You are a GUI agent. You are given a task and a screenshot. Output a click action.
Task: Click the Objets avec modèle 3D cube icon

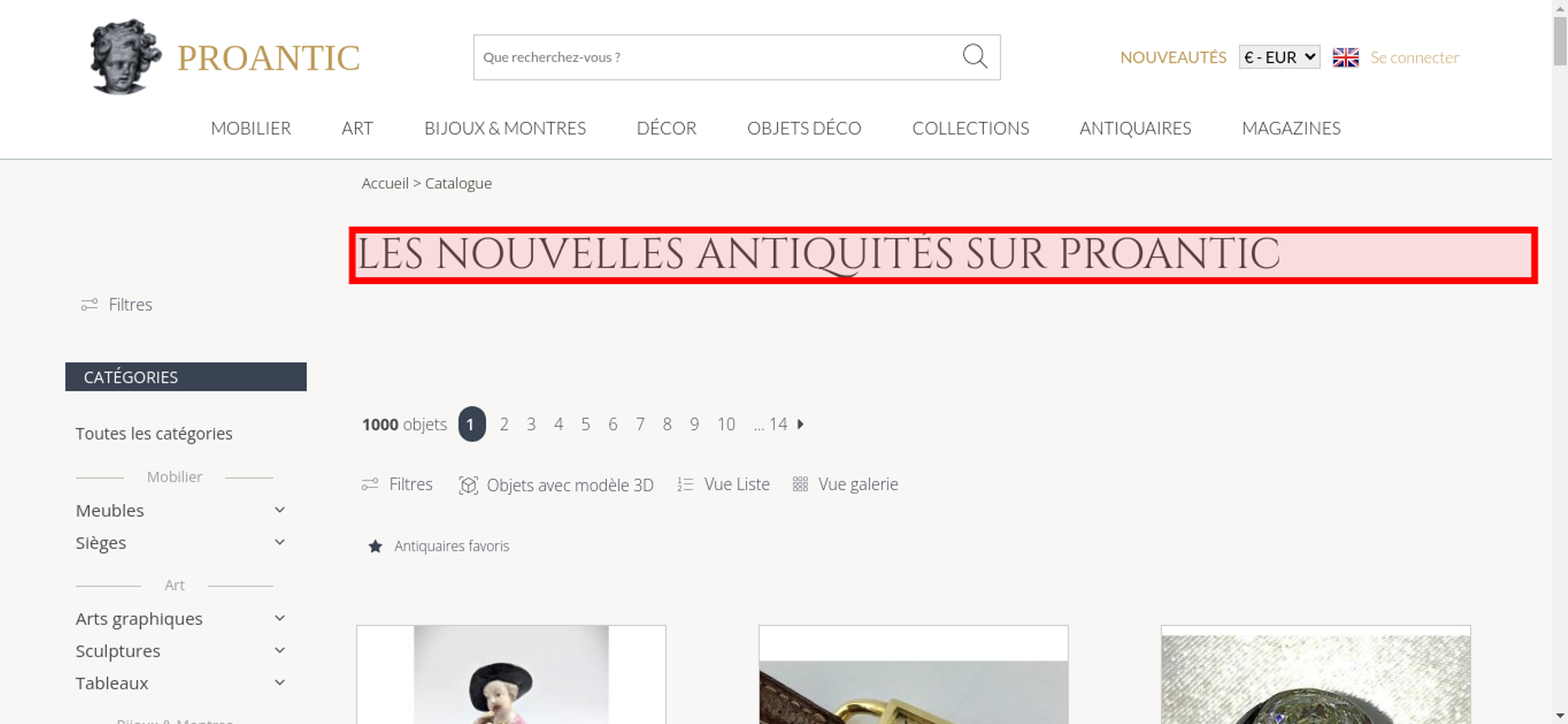tap(468, 485)
